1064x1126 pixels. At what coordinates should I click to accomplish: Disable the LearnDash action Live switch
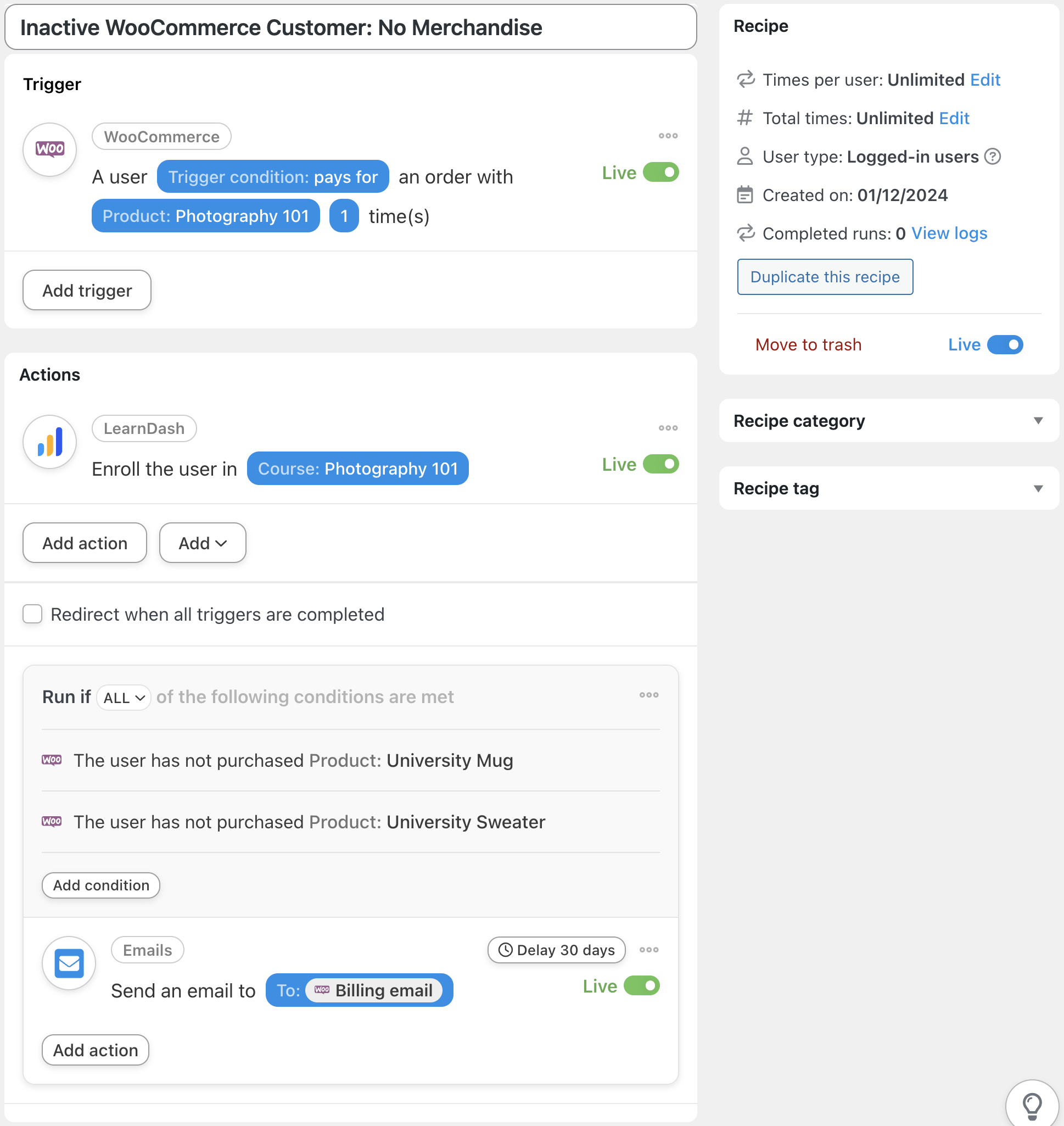pos(660,464)
